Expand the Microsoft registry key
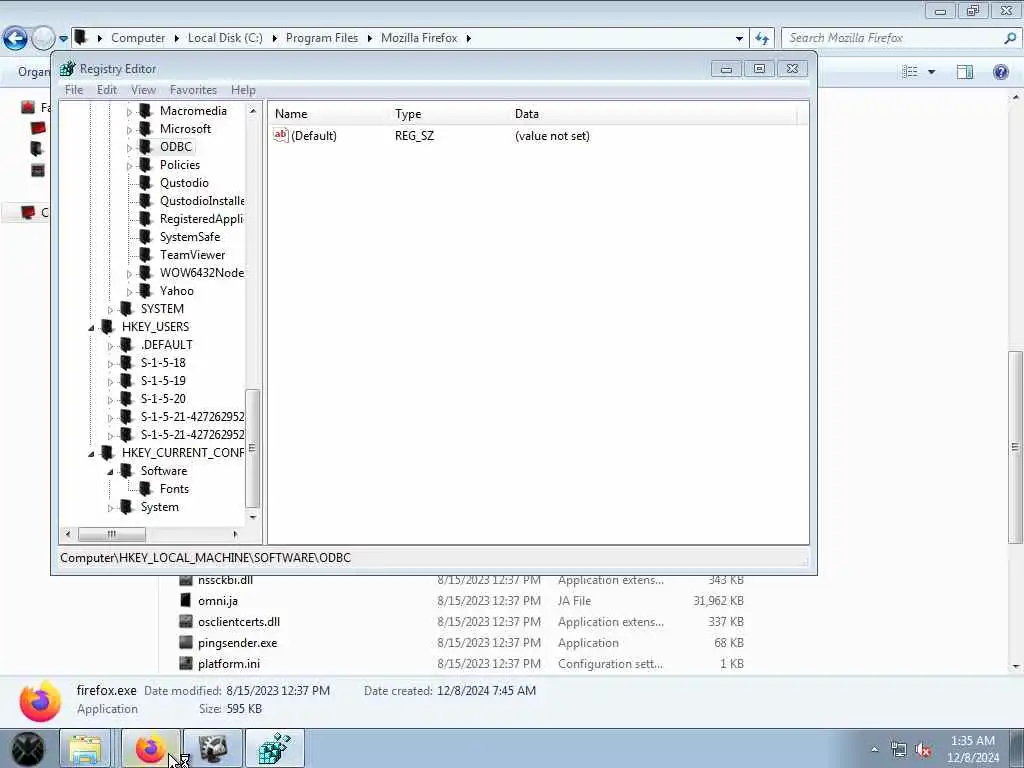 coord(129,130)
